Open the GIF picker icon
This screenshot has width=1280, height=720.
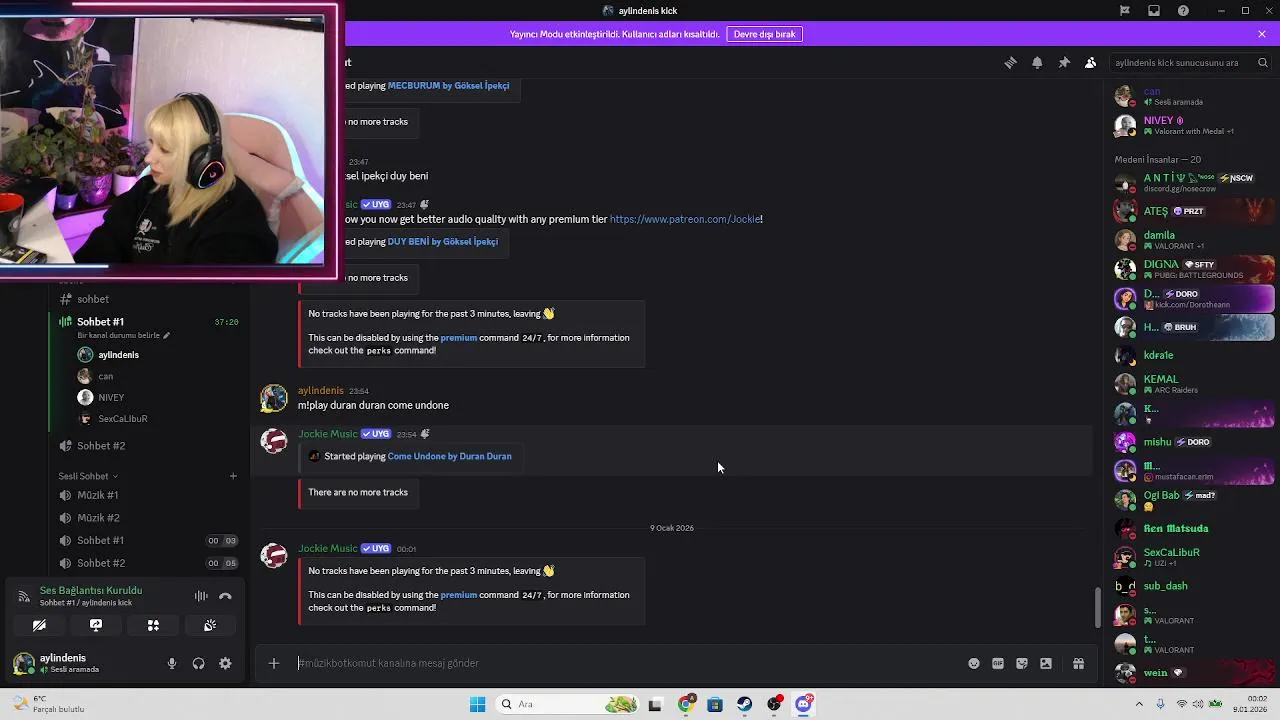998,663
